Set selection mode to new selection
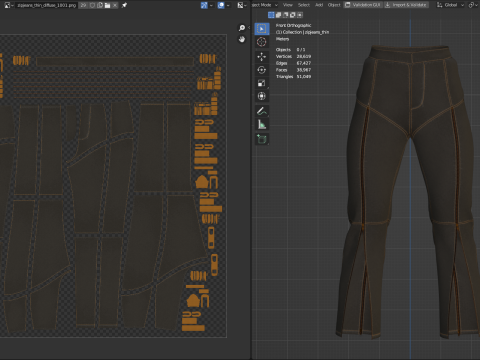The height and width of the screenshot is (360, 480). point(271,15)
